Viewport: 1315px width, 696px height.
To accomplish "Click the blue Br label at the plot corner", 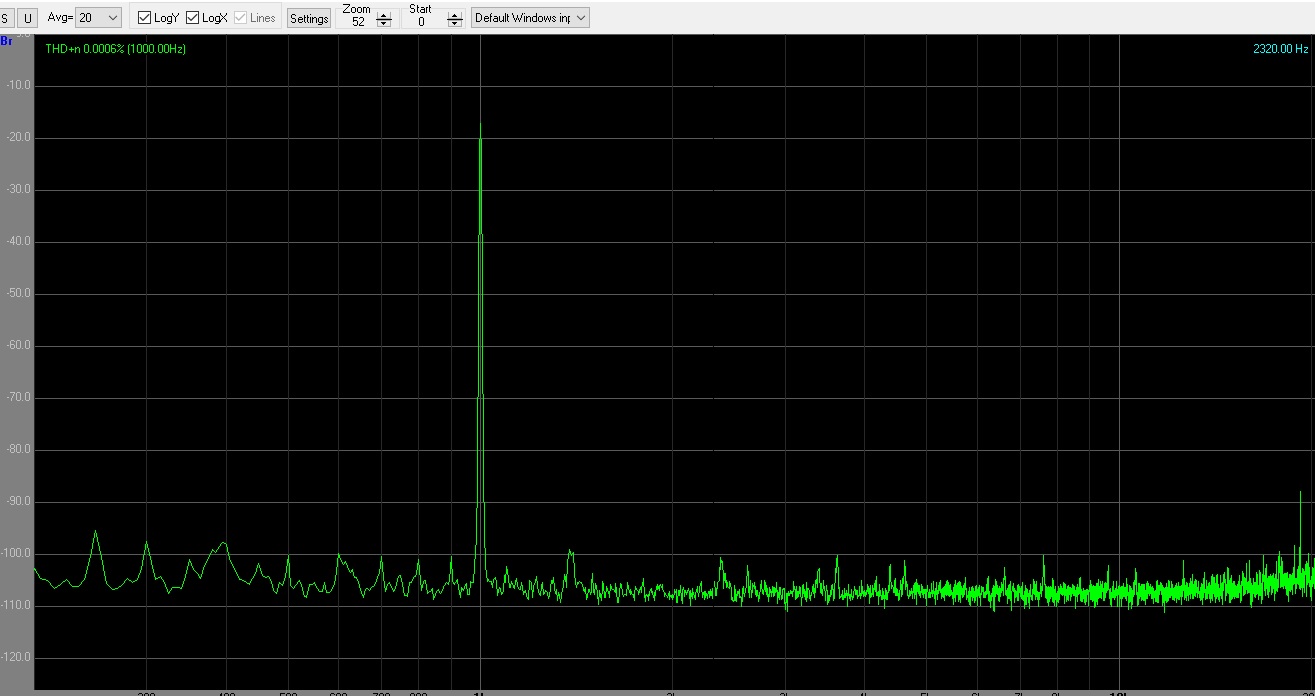I will tap(6, 41).
